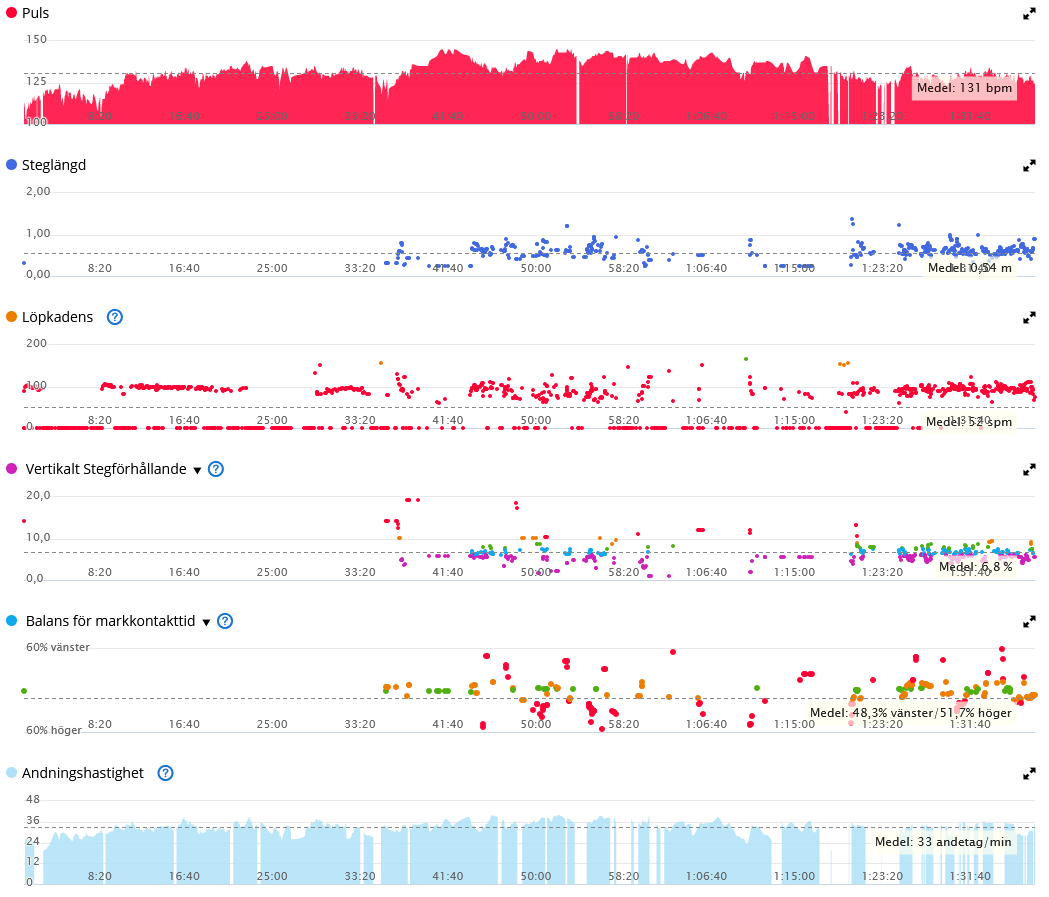
Task: Click the Puls chart title
Action: [x=35, y=13]
